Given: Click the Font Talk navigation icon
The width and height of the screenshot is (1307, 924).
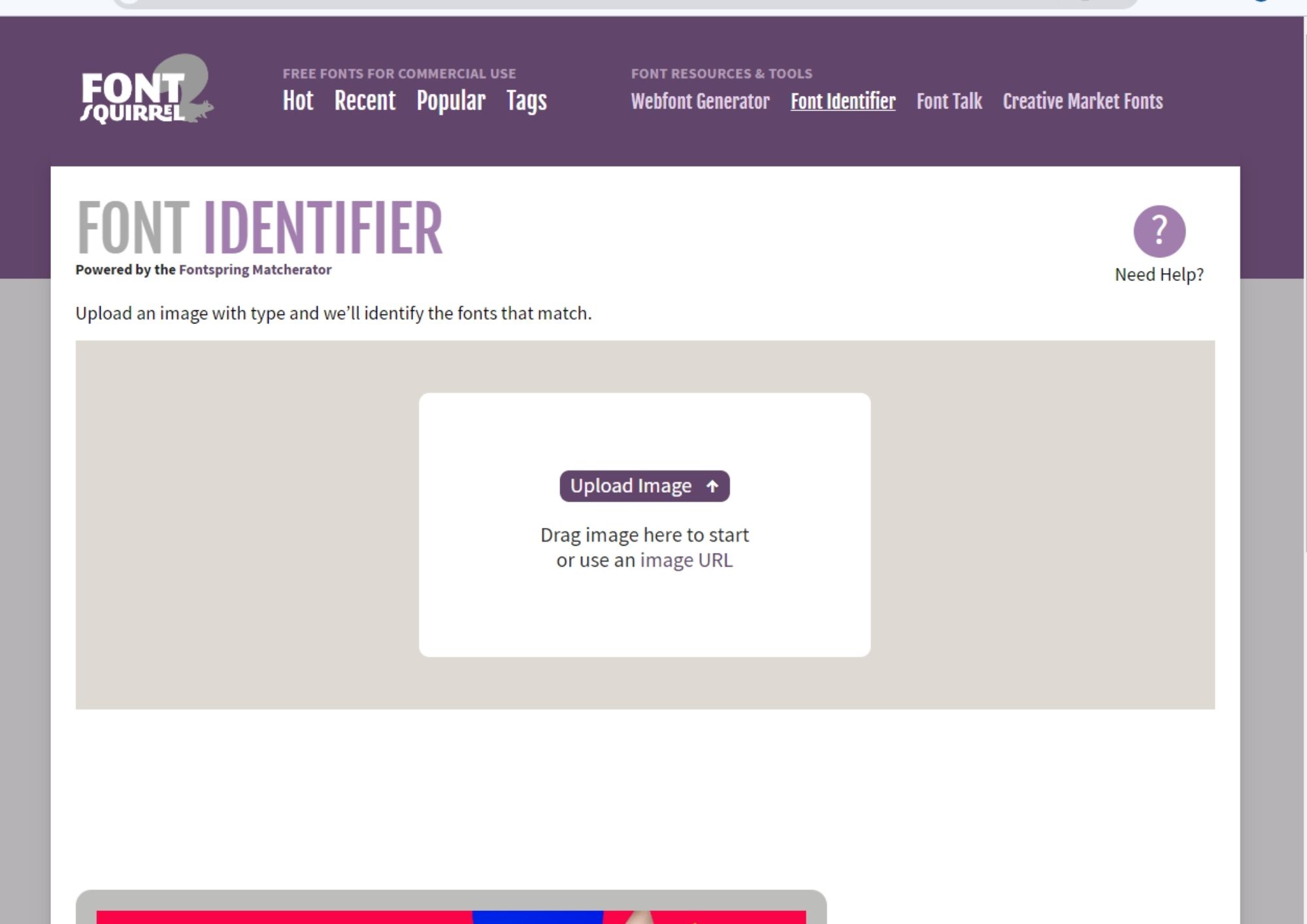Looking at the screenshot, I should 948,100.
